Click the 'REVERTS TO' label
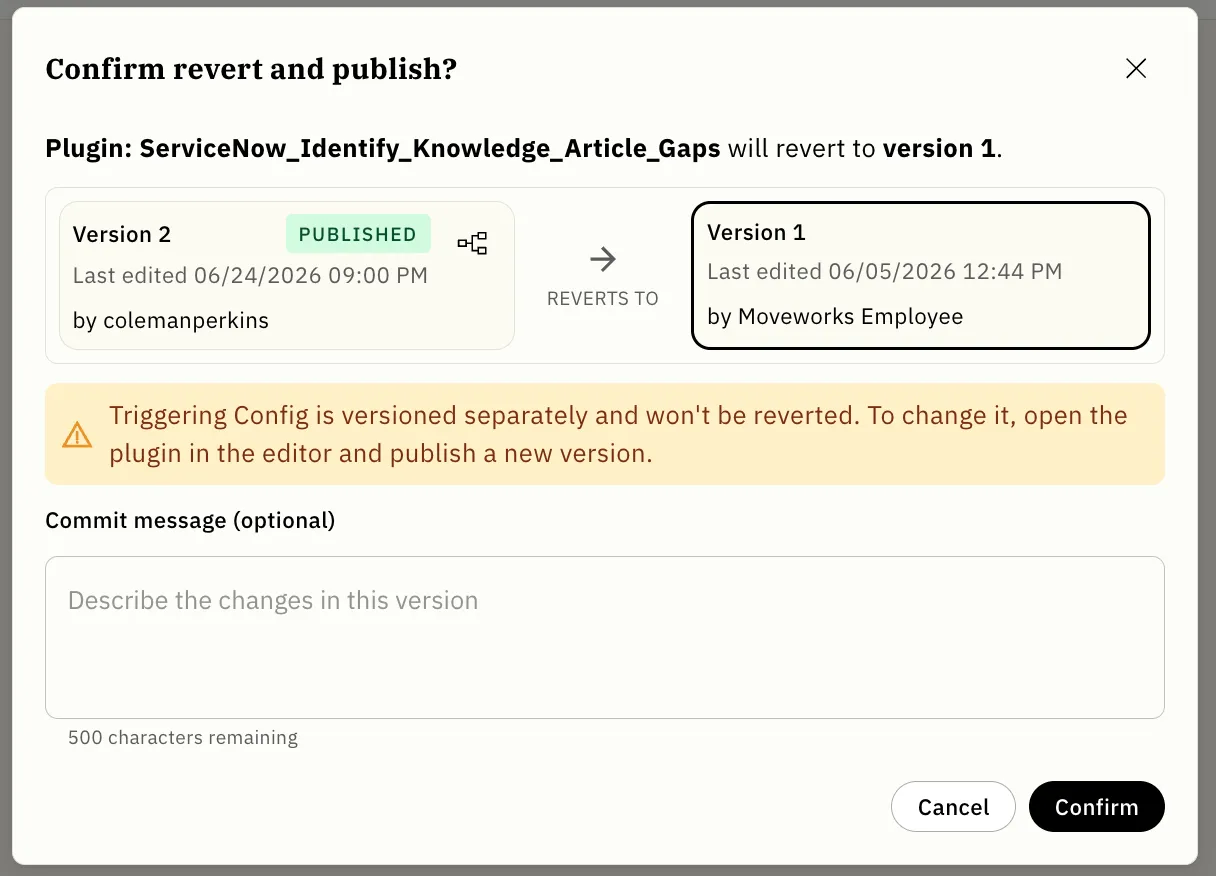 point(603,299)
